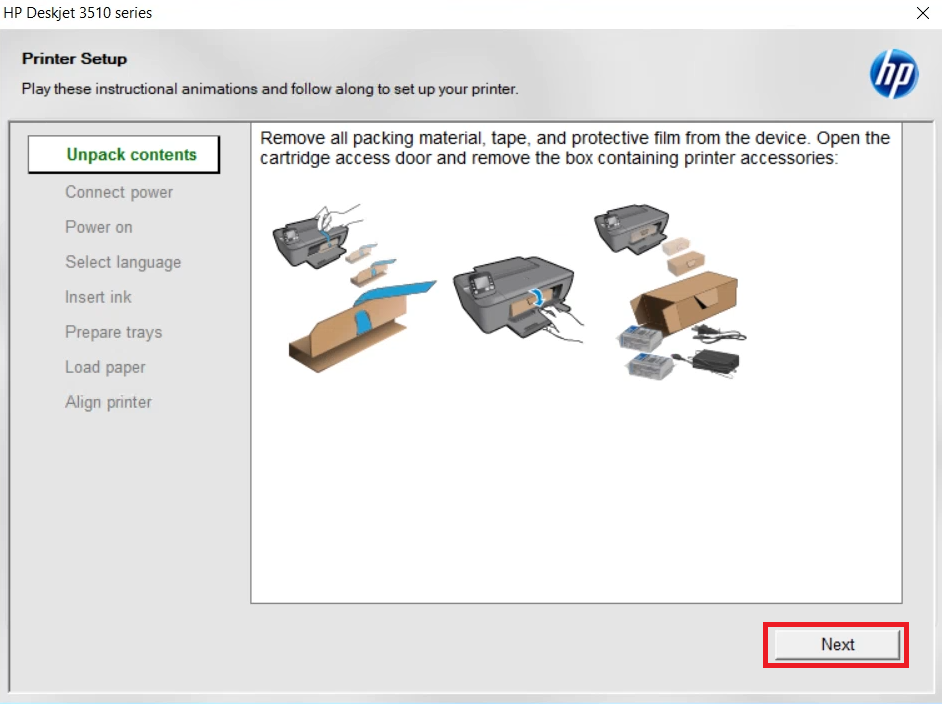Go to the Connect power step
Image resolution: width=942 pixels, height=704 pixels.
pyautogui.click(x=119, y=192)
